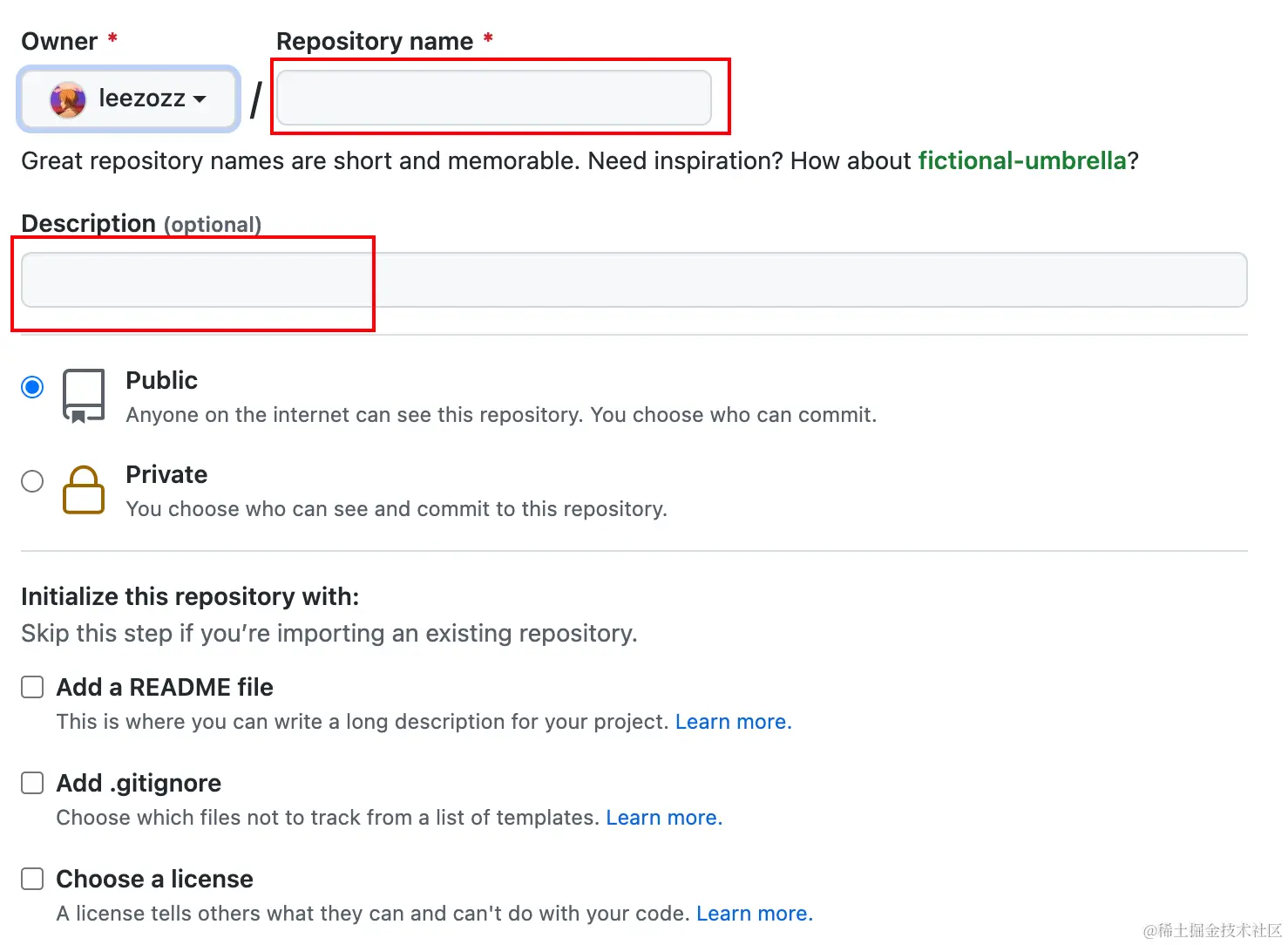Click the Public repository book icon

[84, 397]
